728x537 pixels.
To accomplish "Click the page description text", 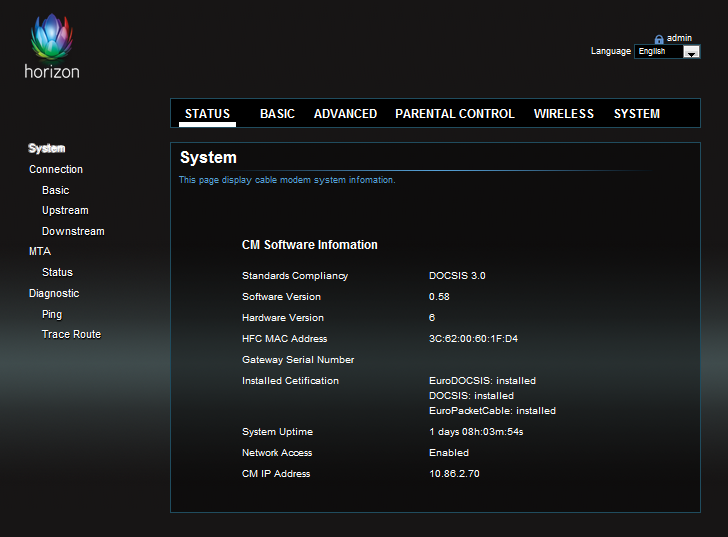I will click(x=287, y=180).
